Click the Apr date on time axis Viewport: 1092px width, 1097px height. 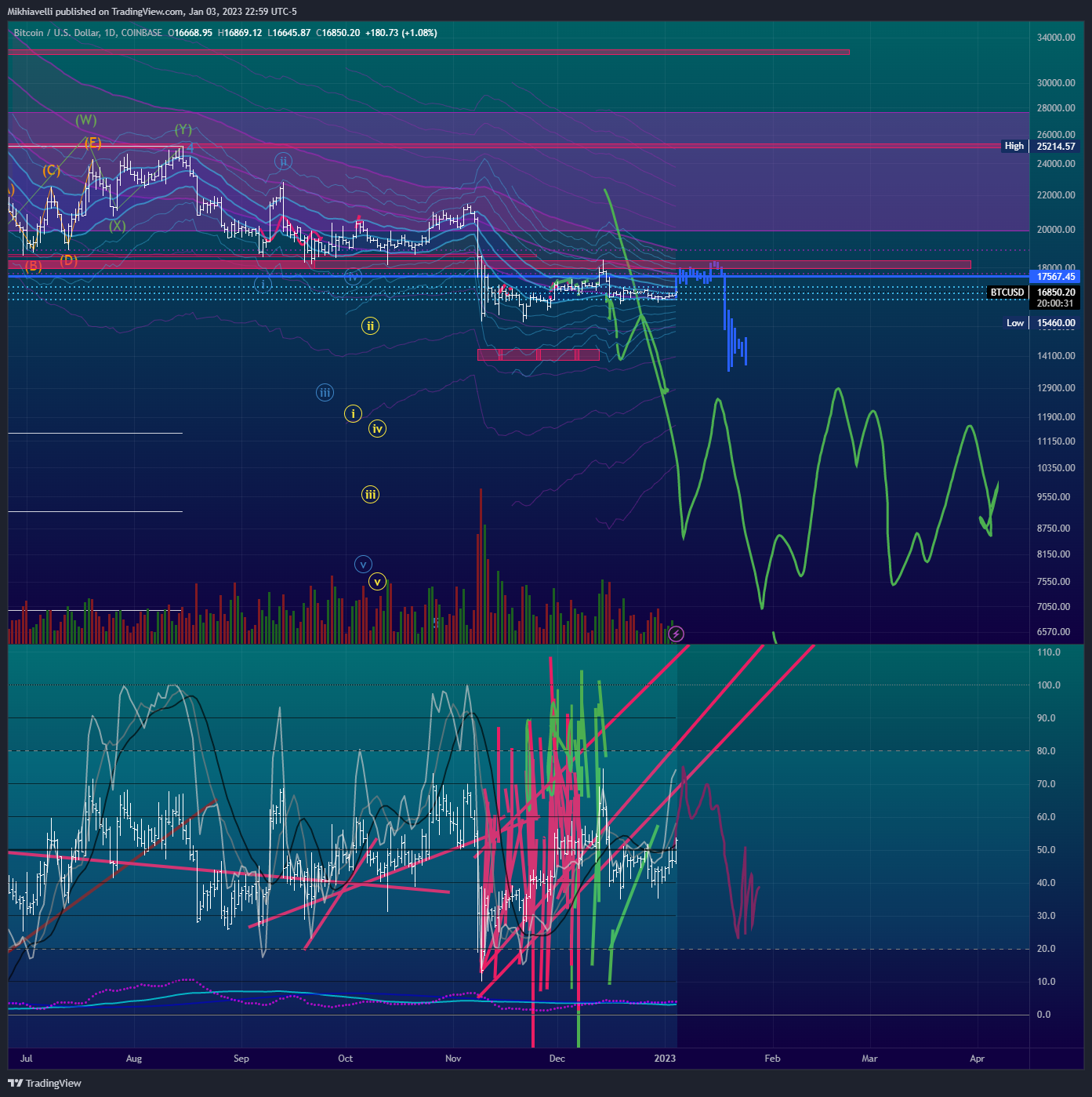point(977,1059)
